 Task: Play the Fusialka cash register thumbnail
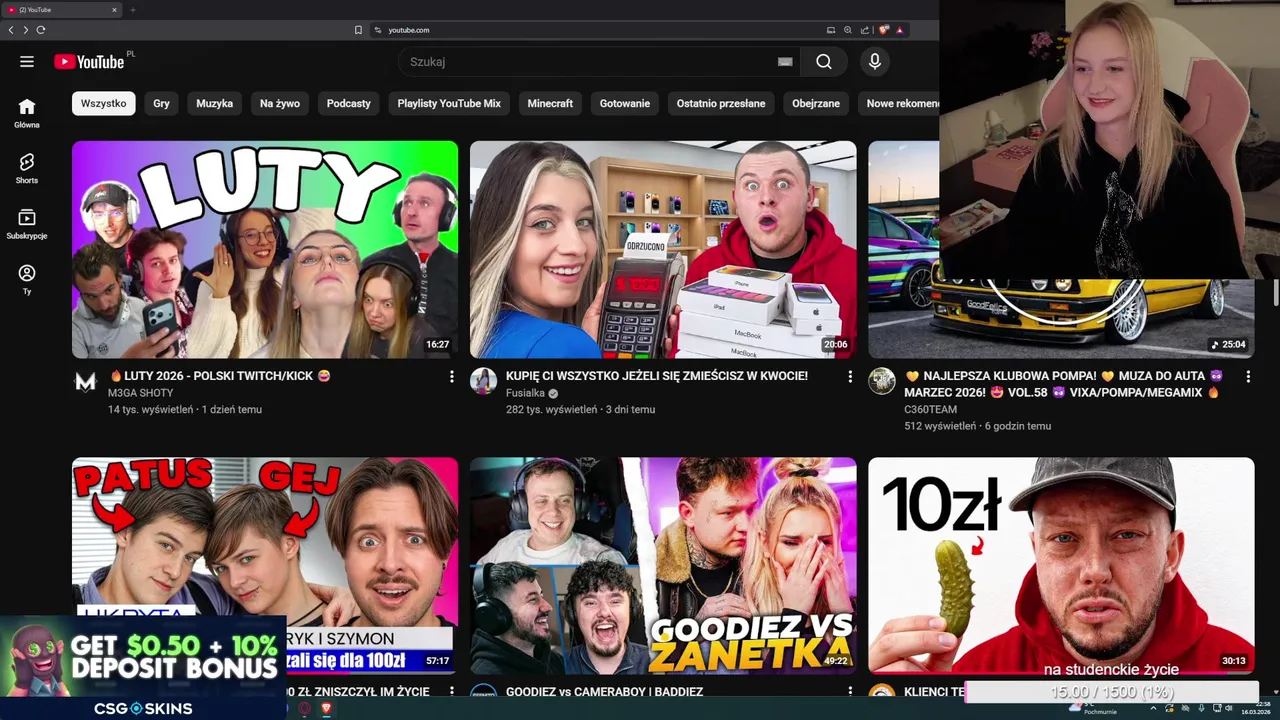663,249
